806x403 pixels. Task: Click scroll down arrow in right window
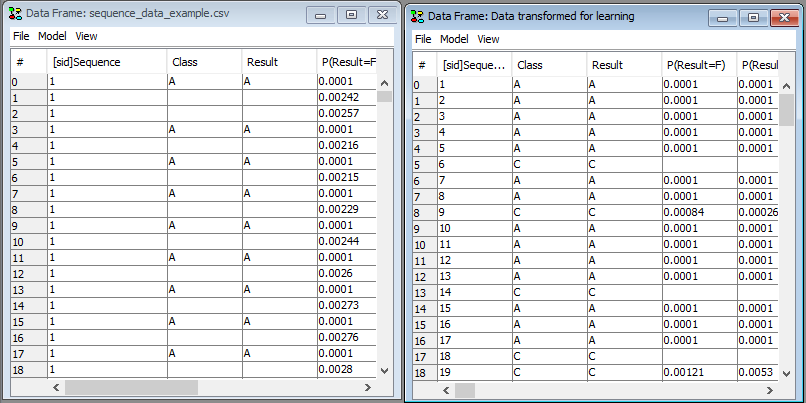click(x=786, y=373)
